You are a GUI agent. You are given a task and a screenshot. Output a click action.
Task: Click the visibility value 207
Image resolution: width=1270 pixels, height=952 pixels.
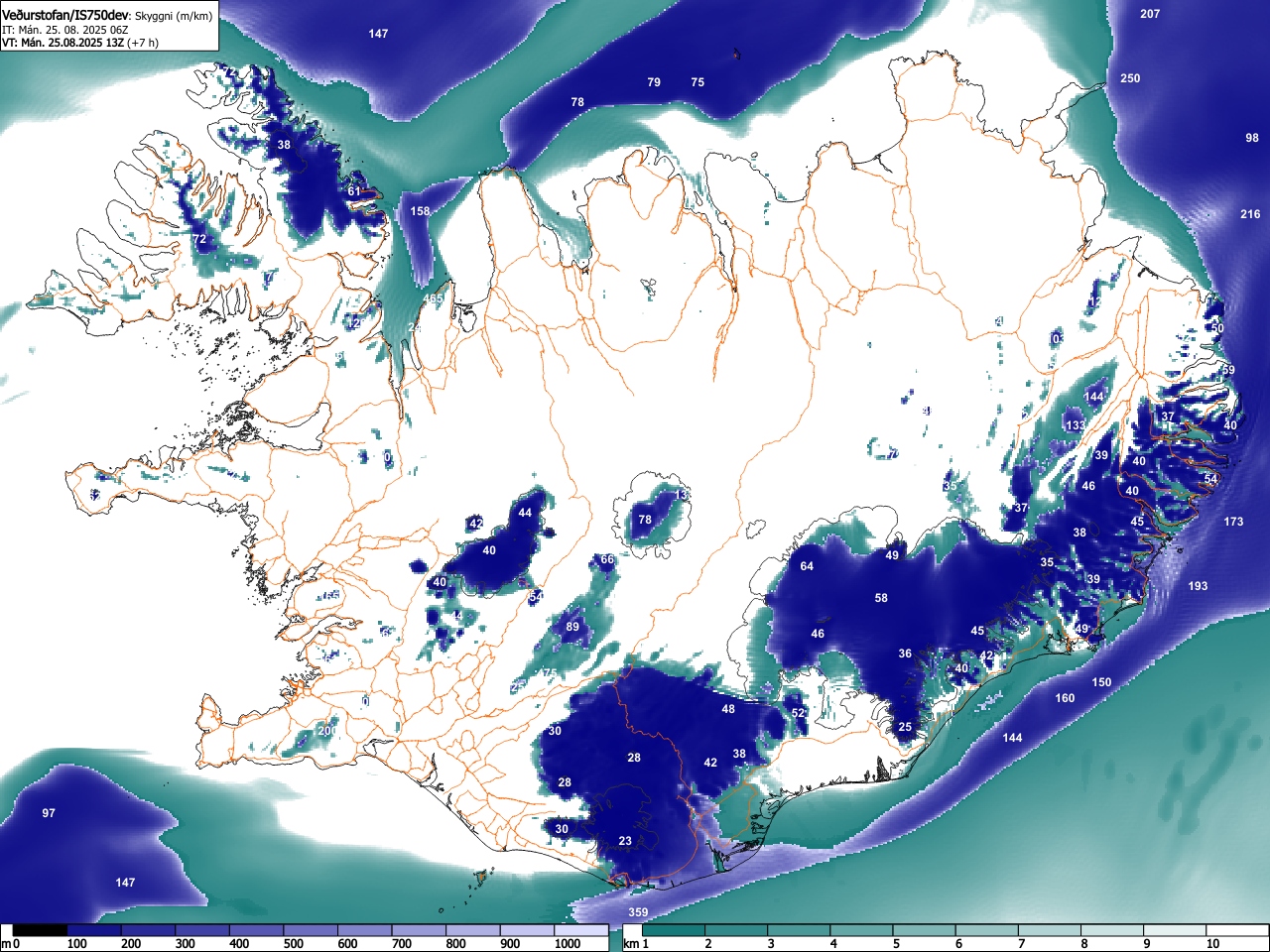pos(1150,14)
